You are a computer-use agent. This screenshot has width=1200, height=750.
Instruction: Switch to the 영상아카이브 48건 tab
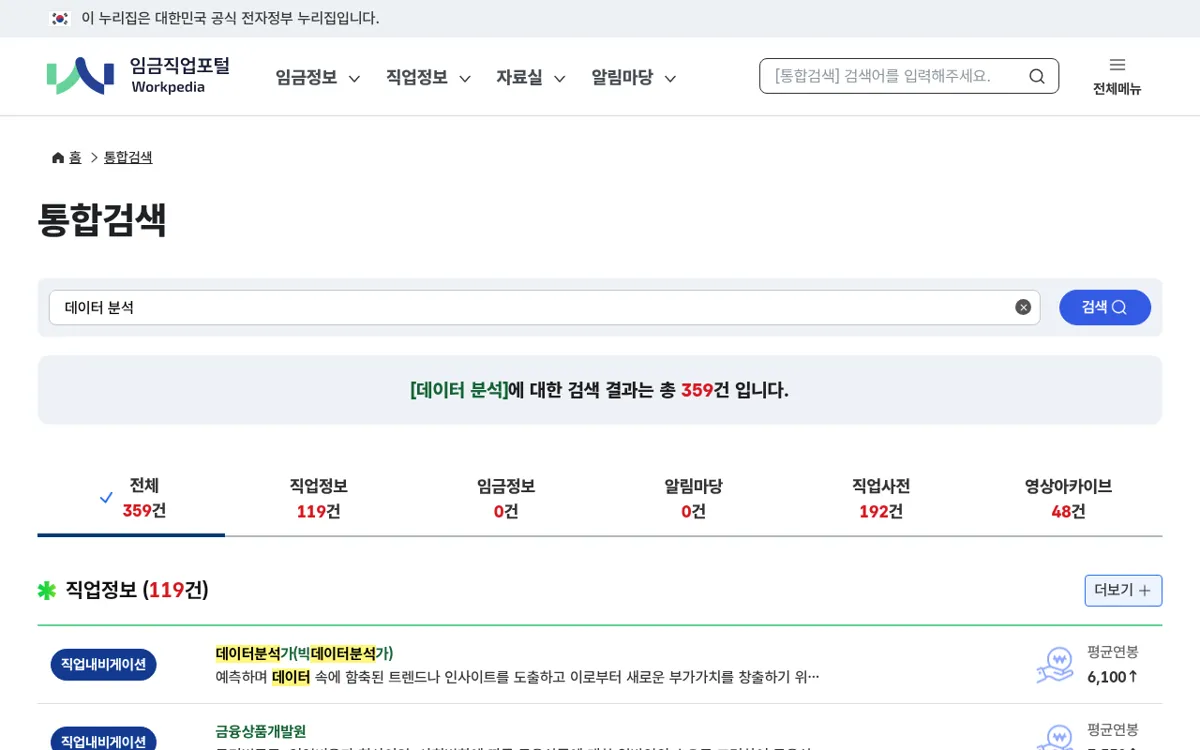pyautogui.click(x=1068, y=498)
